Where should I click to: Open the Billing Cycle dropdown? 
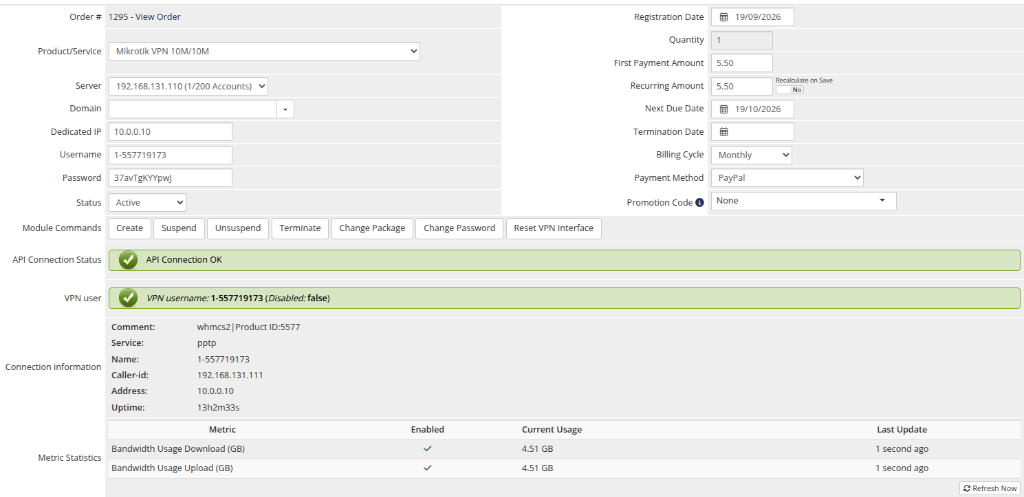pos(752,155)
